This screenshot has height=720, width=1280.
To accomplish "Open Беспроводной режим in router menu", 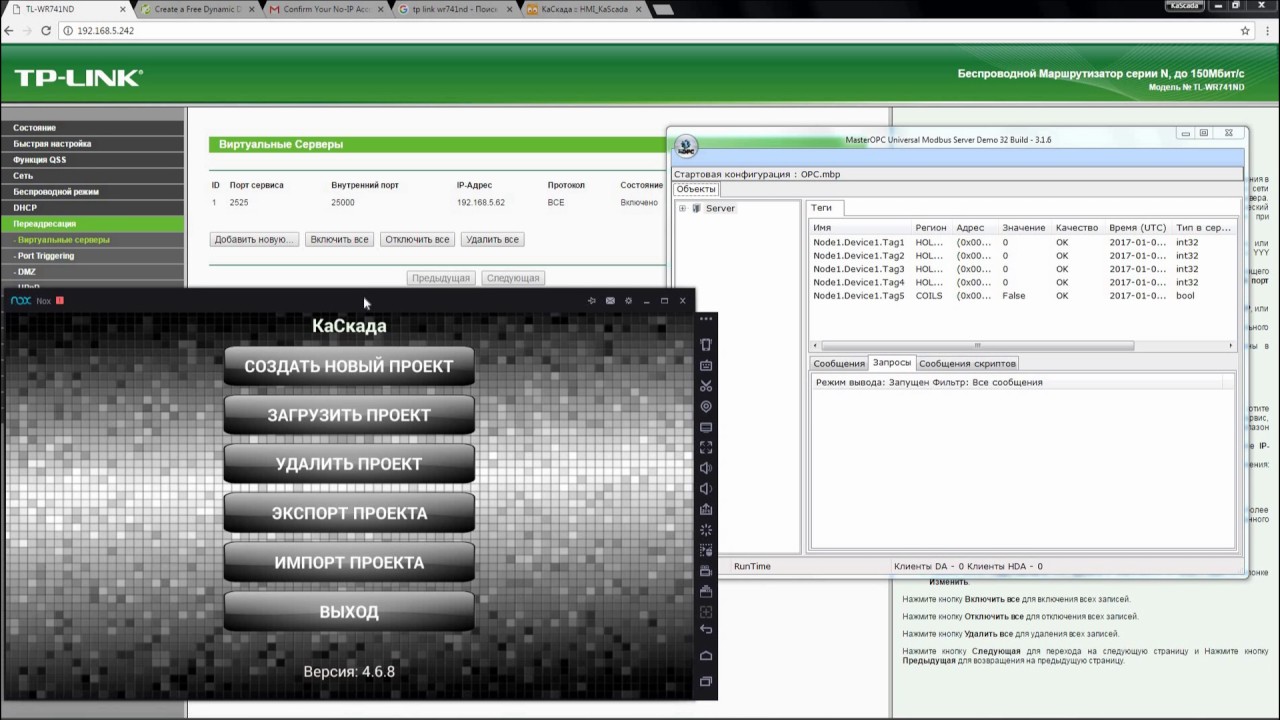I will 92,192.
